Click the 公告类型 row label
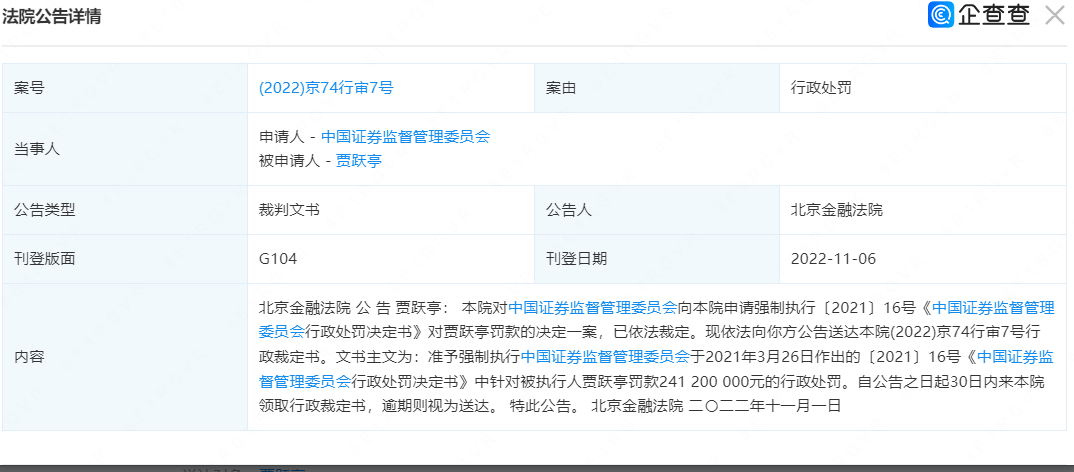Viewport: 1074px width, 472px height. point(44,210)
